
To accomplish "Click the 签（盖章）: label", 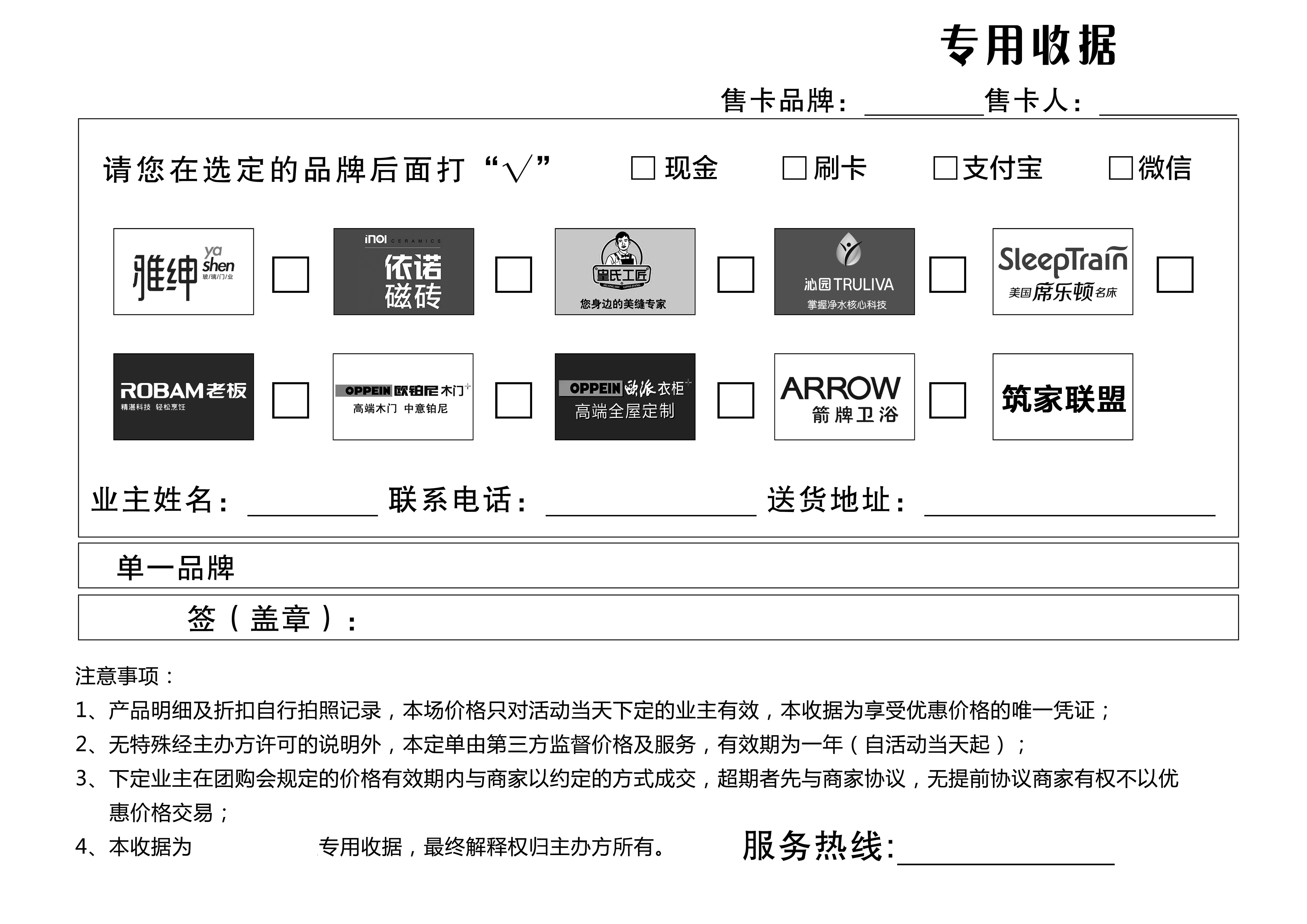I will (273, 619).
